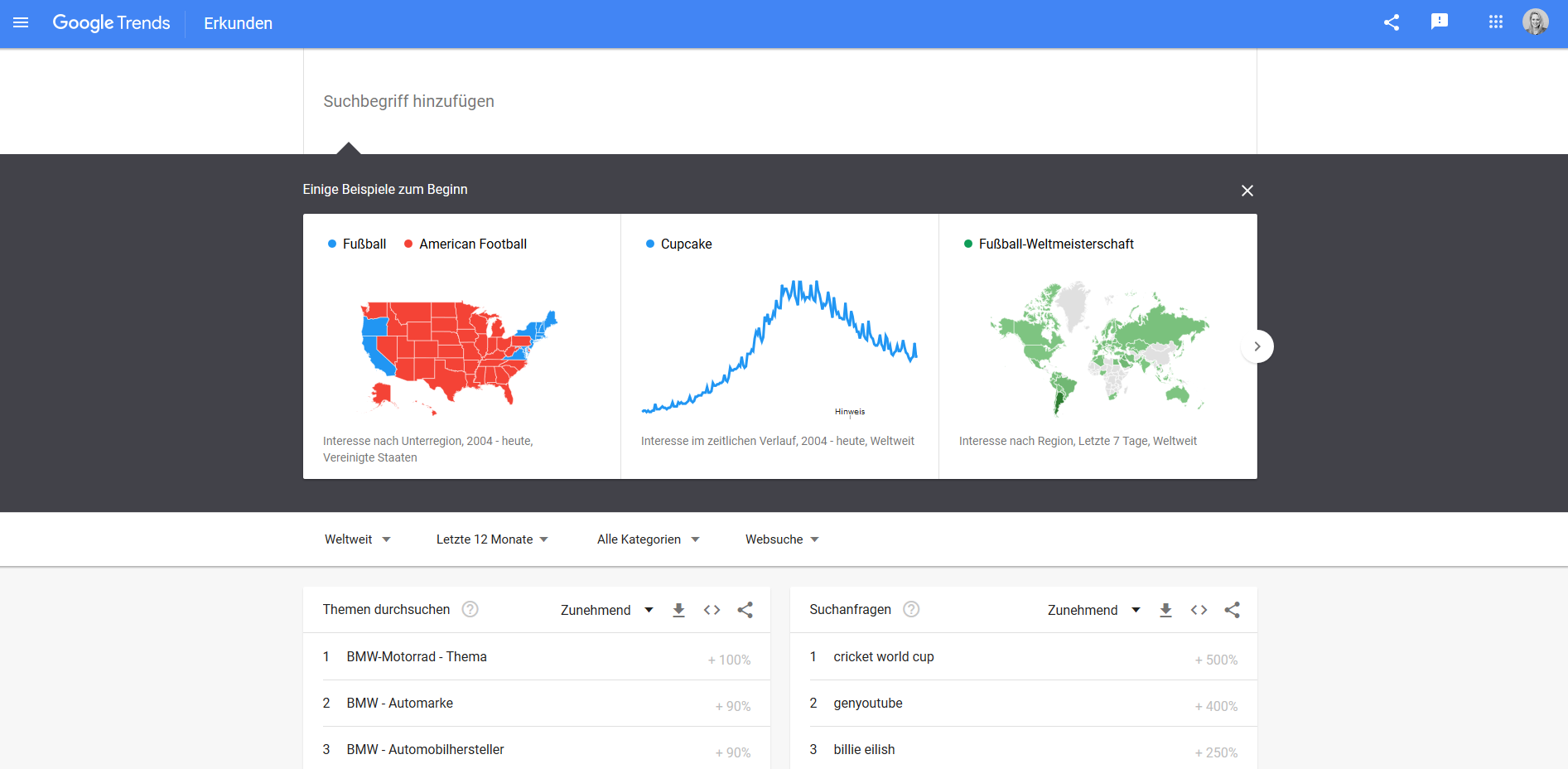The height and width of the screenshot is (769, 1568).
Task: Open the hamburger main menu
Action: click(21, 23)
